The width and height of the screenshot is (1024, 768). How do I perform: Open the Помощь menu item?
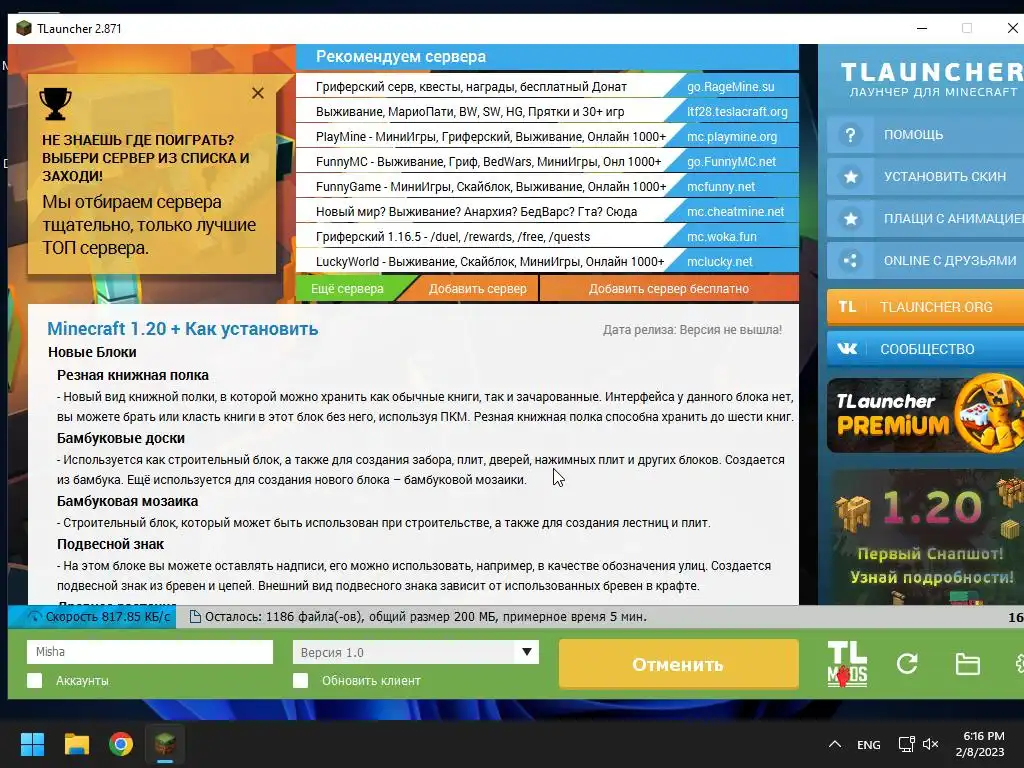click(925, 135)
